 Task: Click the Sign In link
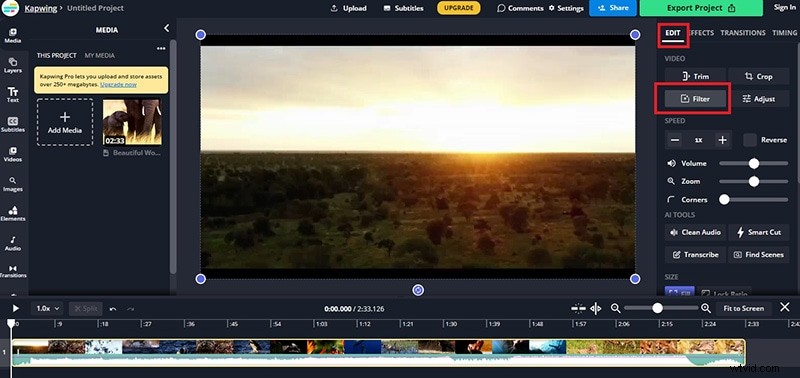(785, 7)
